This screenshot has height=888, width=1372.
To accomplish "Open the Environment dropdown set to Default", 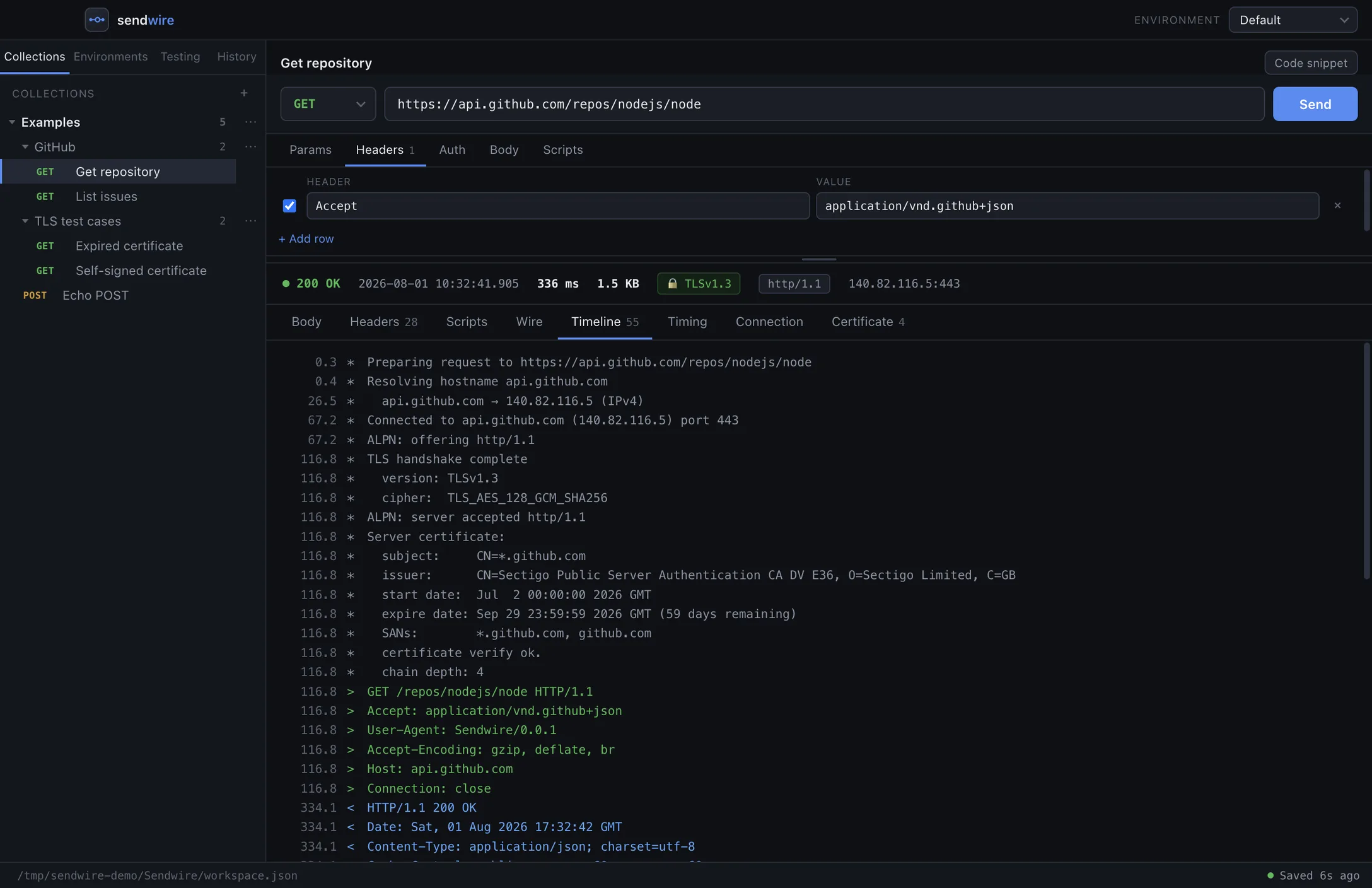I will 1293,20.
